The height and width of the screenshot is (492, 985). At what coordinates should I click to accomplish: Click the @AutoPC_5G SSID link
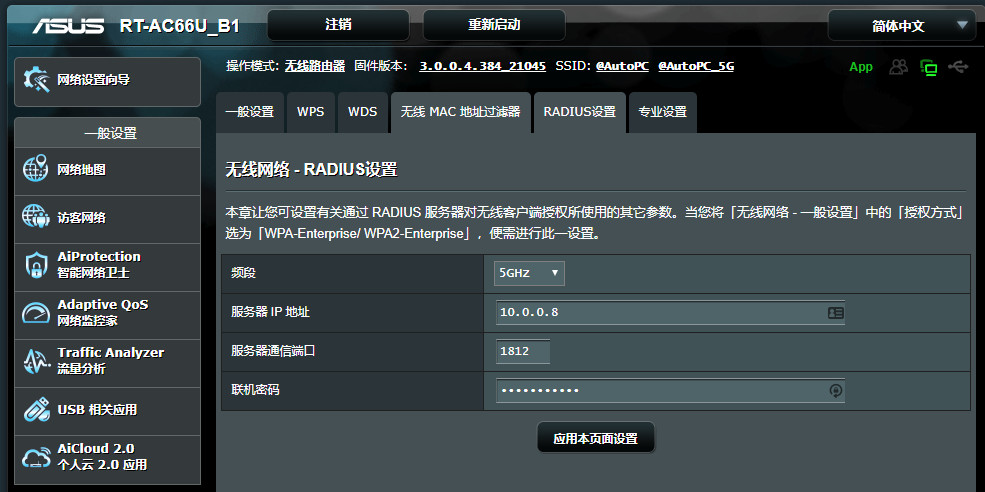coord(695,66)
